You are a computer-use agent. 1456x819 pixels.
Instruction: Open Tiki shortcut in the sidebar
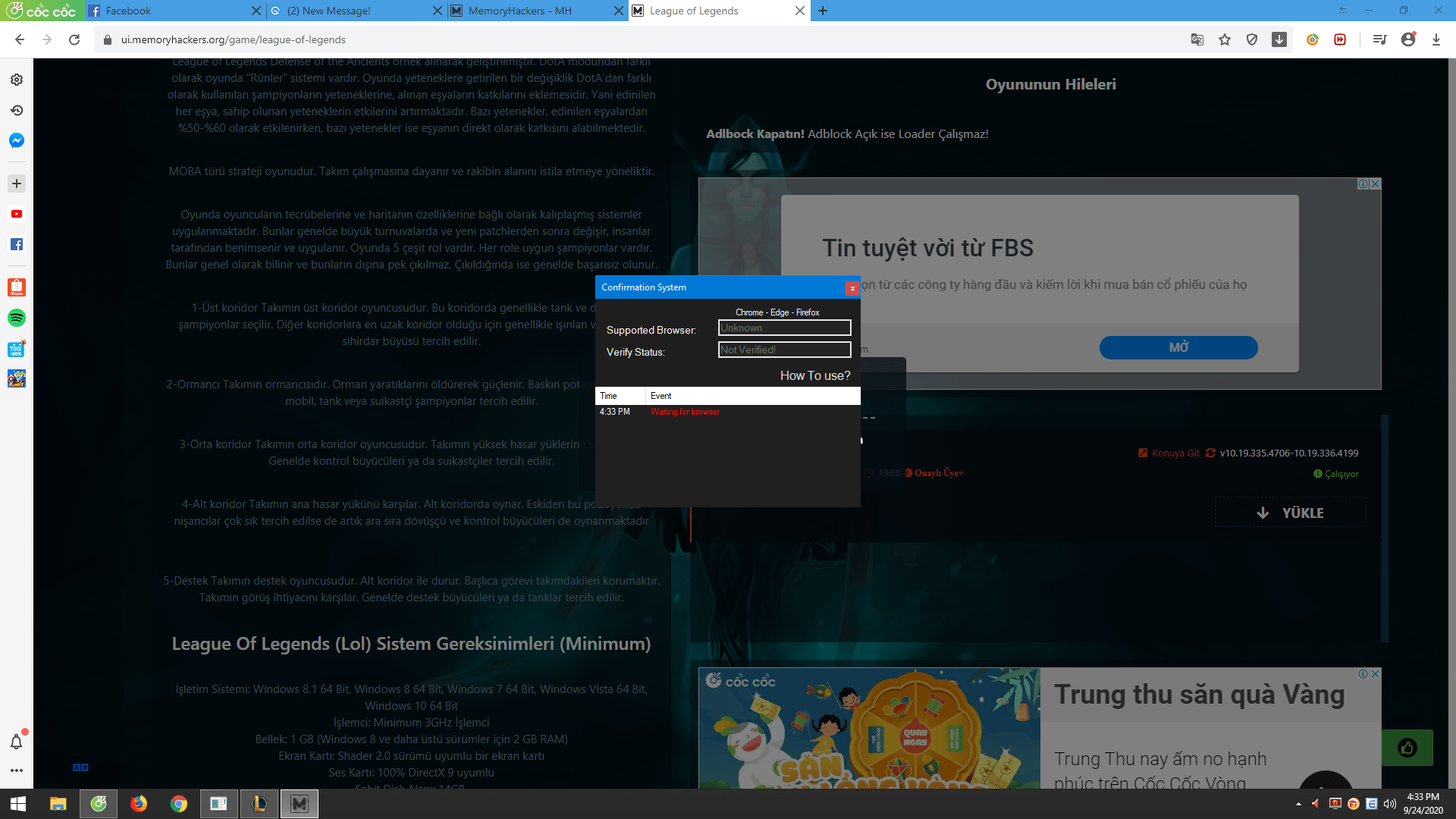click(17, 349)
